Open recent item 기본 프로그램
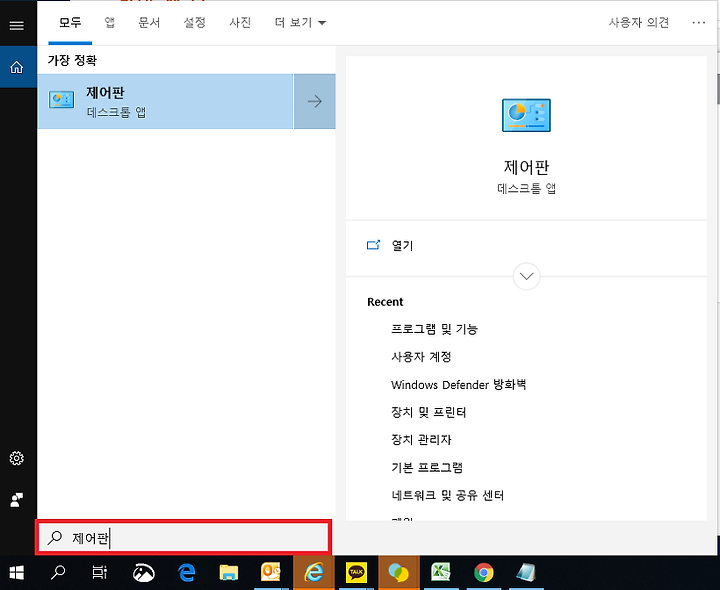This screenshot has height=590, width=720. click(x=427, y=467)
